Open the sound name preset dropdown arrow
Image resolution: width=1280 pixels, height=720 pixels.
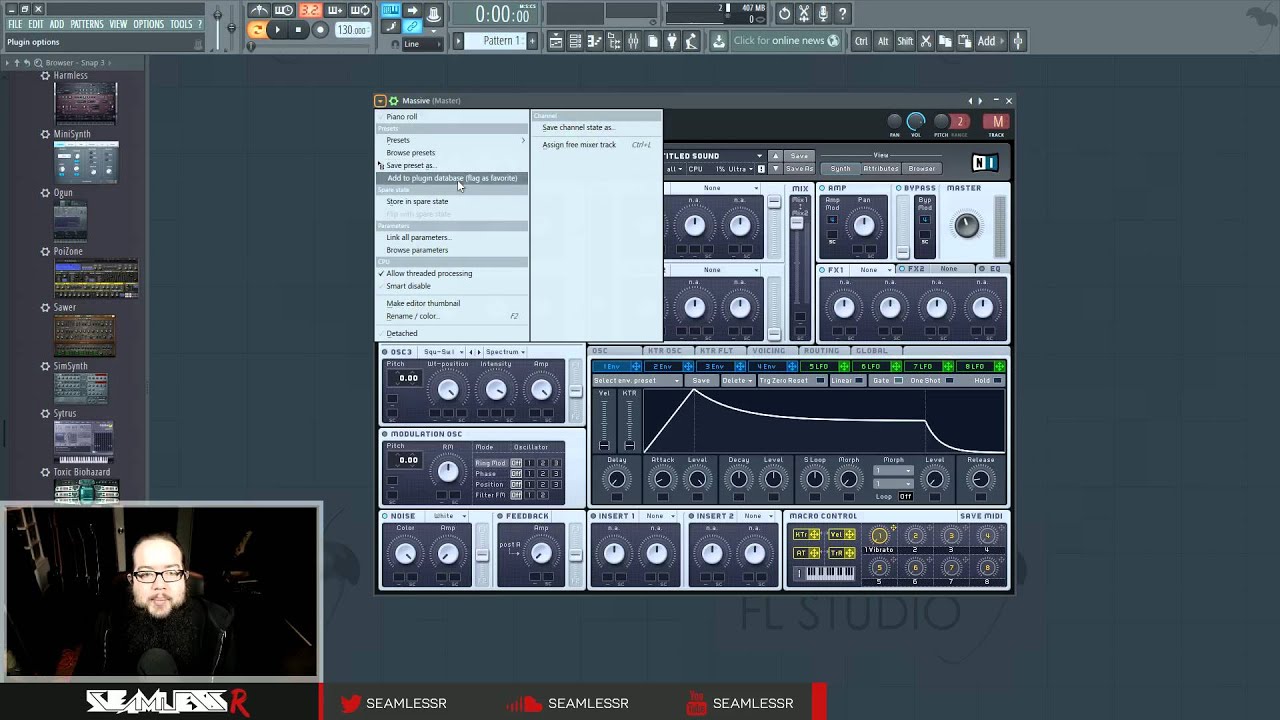tap(760, 156)
